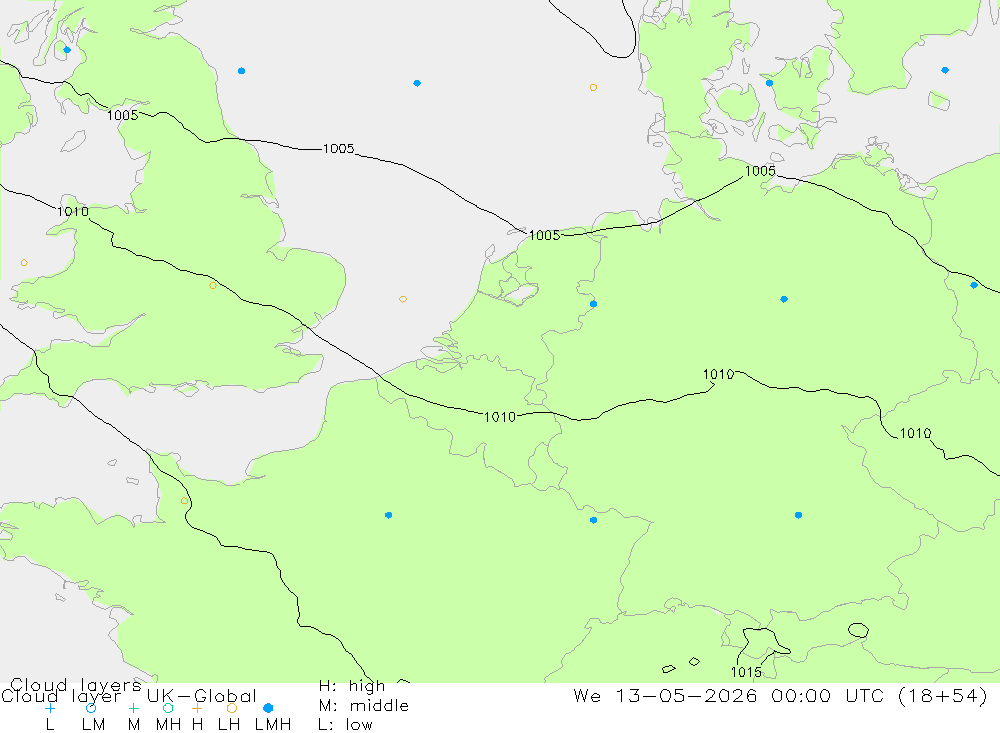The width and height of the screenshot is (1000, 733).
Task: Select blue marker over northern Germany
Action: pos(784,299)
